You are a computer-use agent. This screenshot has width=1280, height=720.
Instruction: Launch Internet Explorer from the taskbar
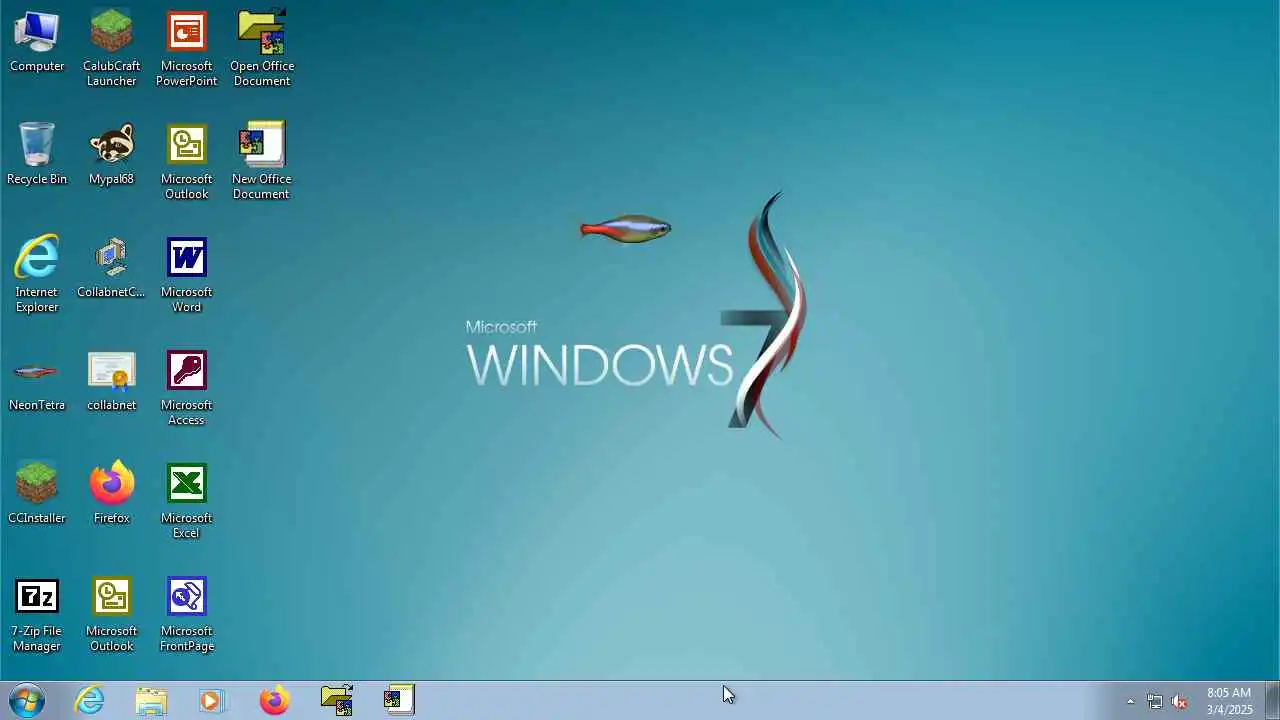coord(90,700)
